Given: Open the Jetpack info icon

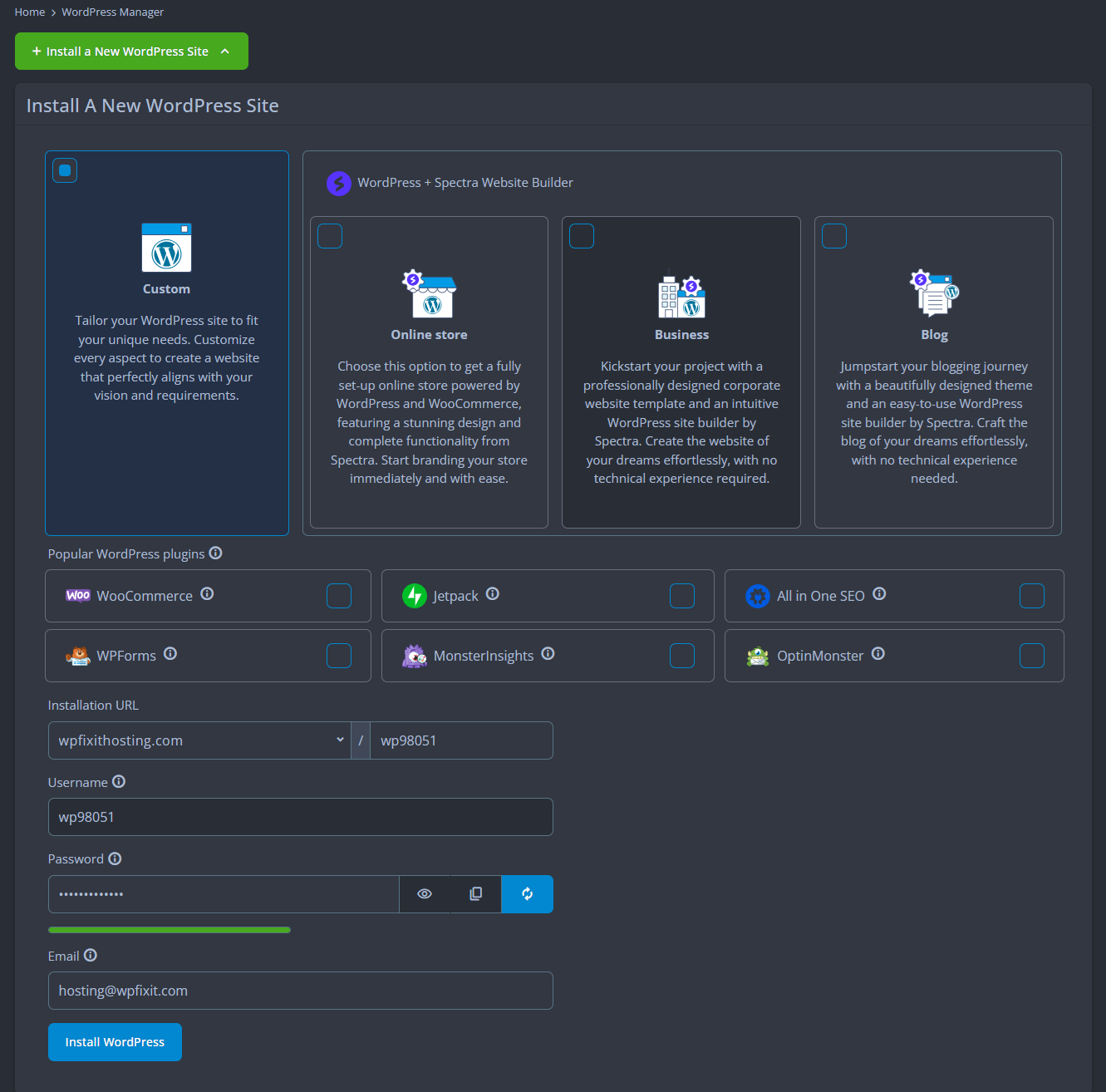Looking at the screenshot, I should click(492, 593).
